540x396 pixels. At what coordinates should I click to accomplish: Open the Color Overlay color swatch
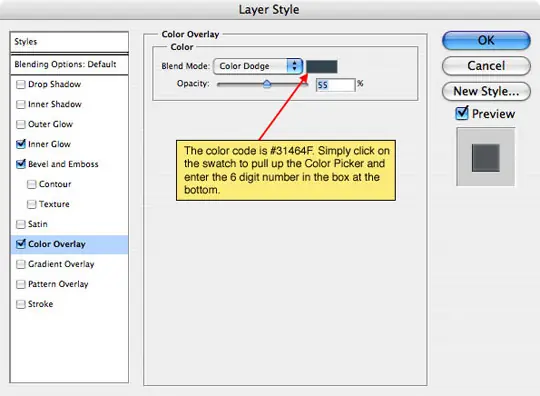322,66
